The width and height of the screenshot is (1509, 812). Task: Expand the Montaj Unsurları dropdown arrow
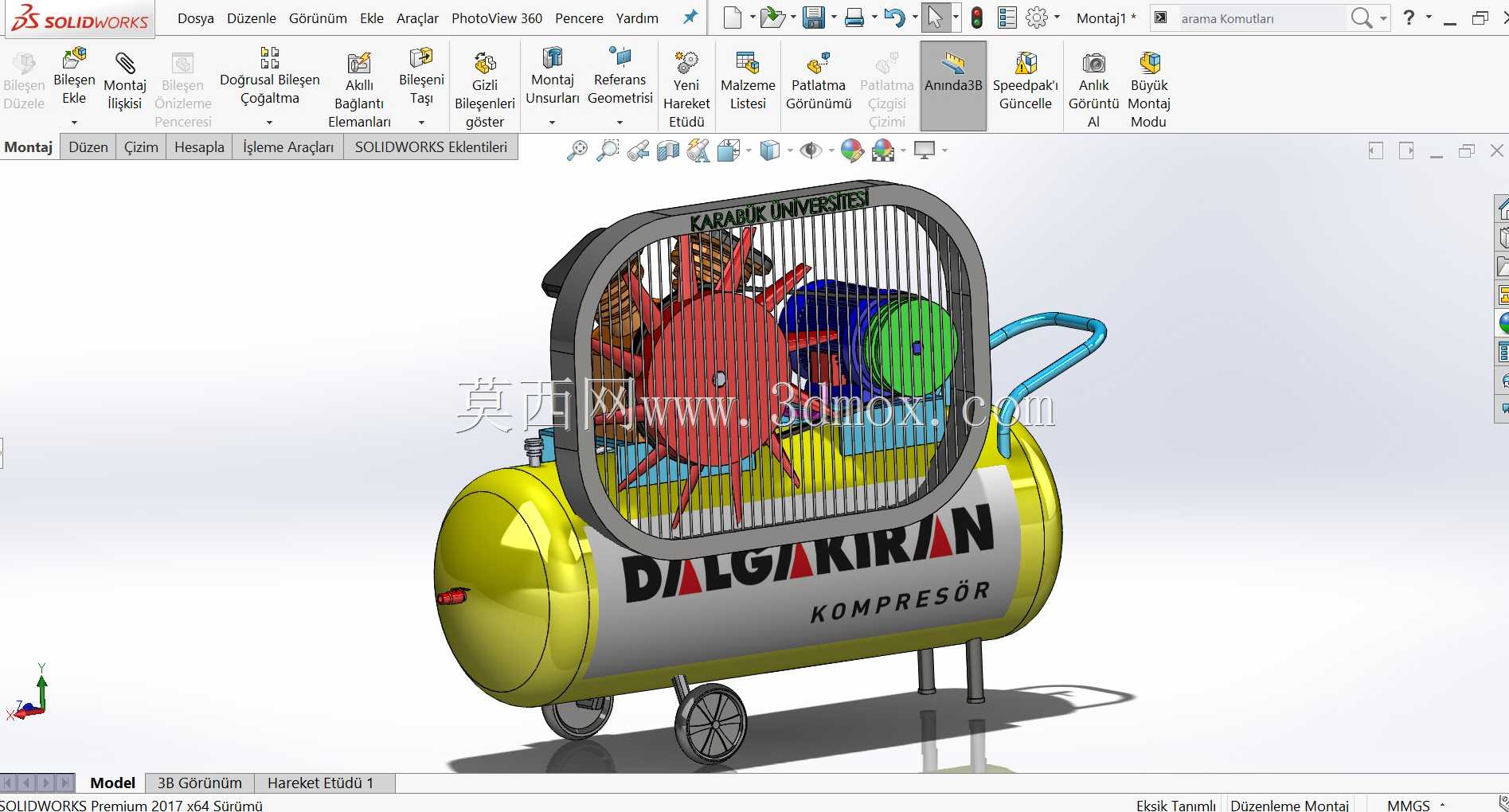[552, 123]
